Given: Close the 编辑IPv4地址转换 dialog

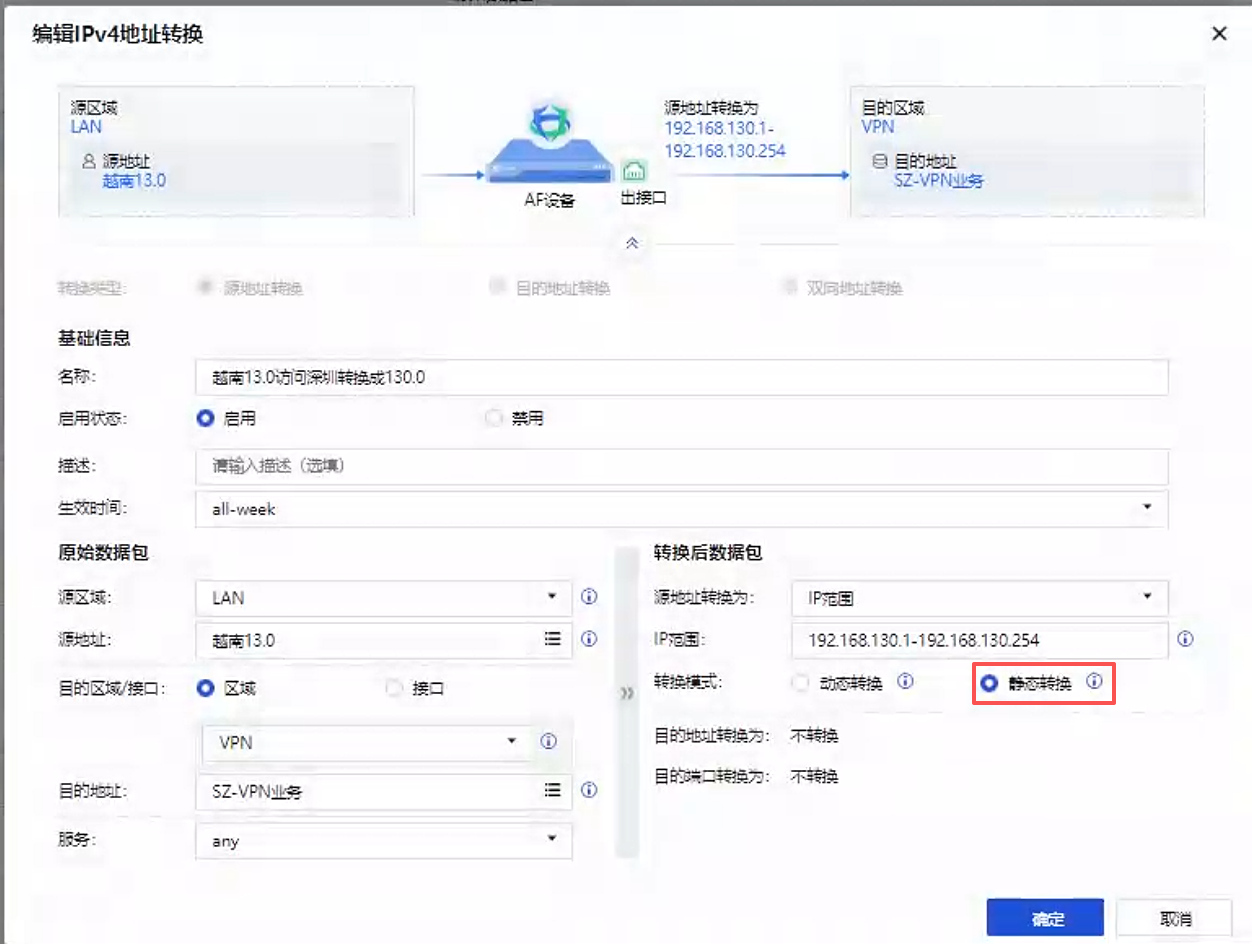Looking at the screenshot, I should 1219,34.
